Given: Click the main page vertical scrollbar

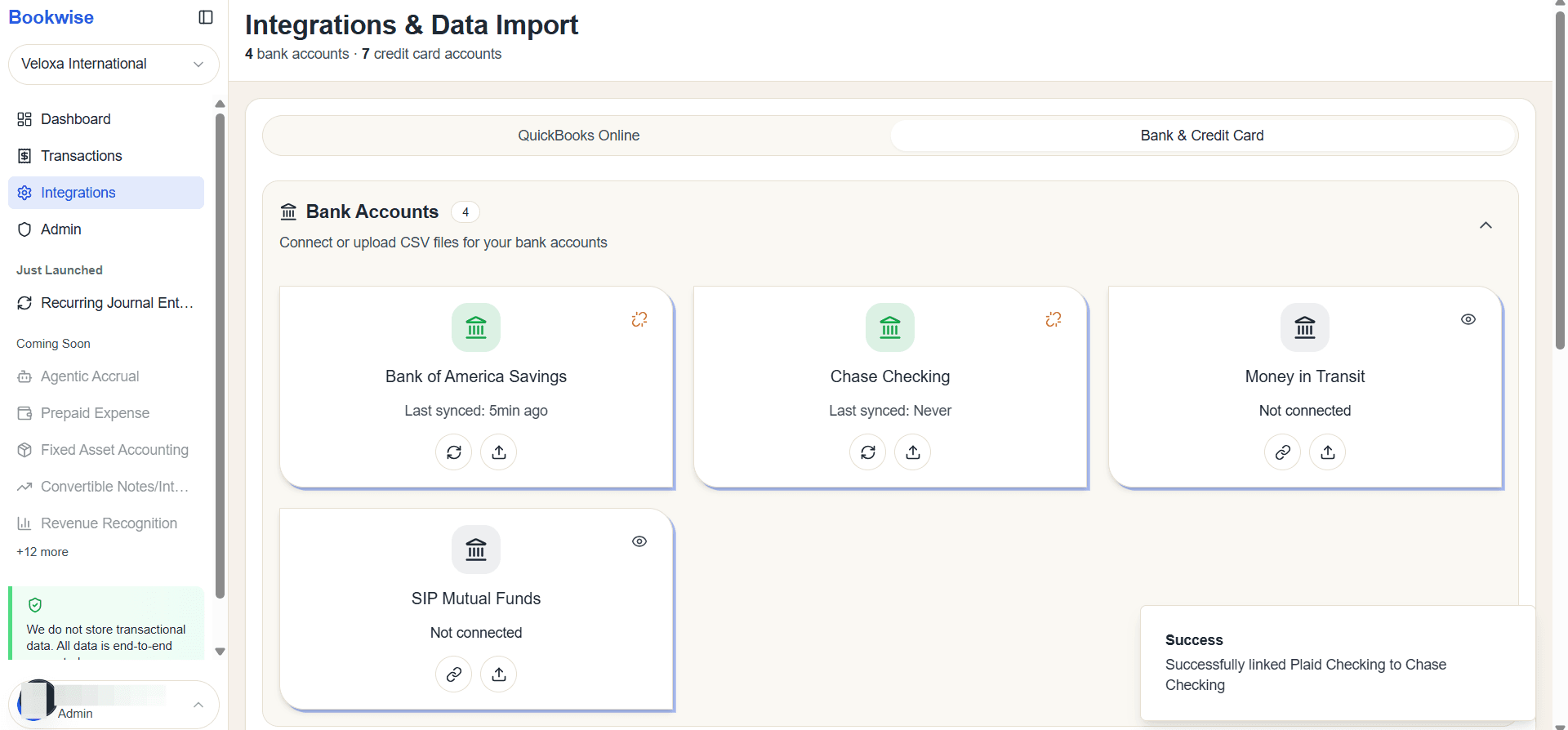Looking at the screenshot, I should [1560, 180].
